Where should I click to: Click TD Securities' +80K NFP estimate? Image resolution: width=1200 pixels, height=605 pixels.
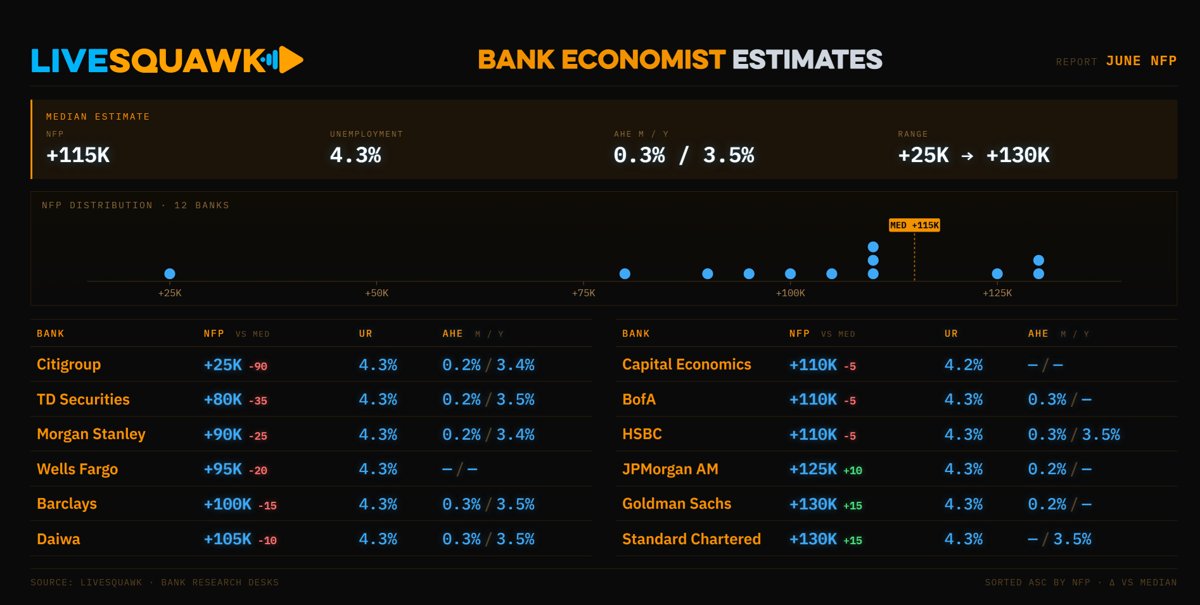tap(223, 400)
